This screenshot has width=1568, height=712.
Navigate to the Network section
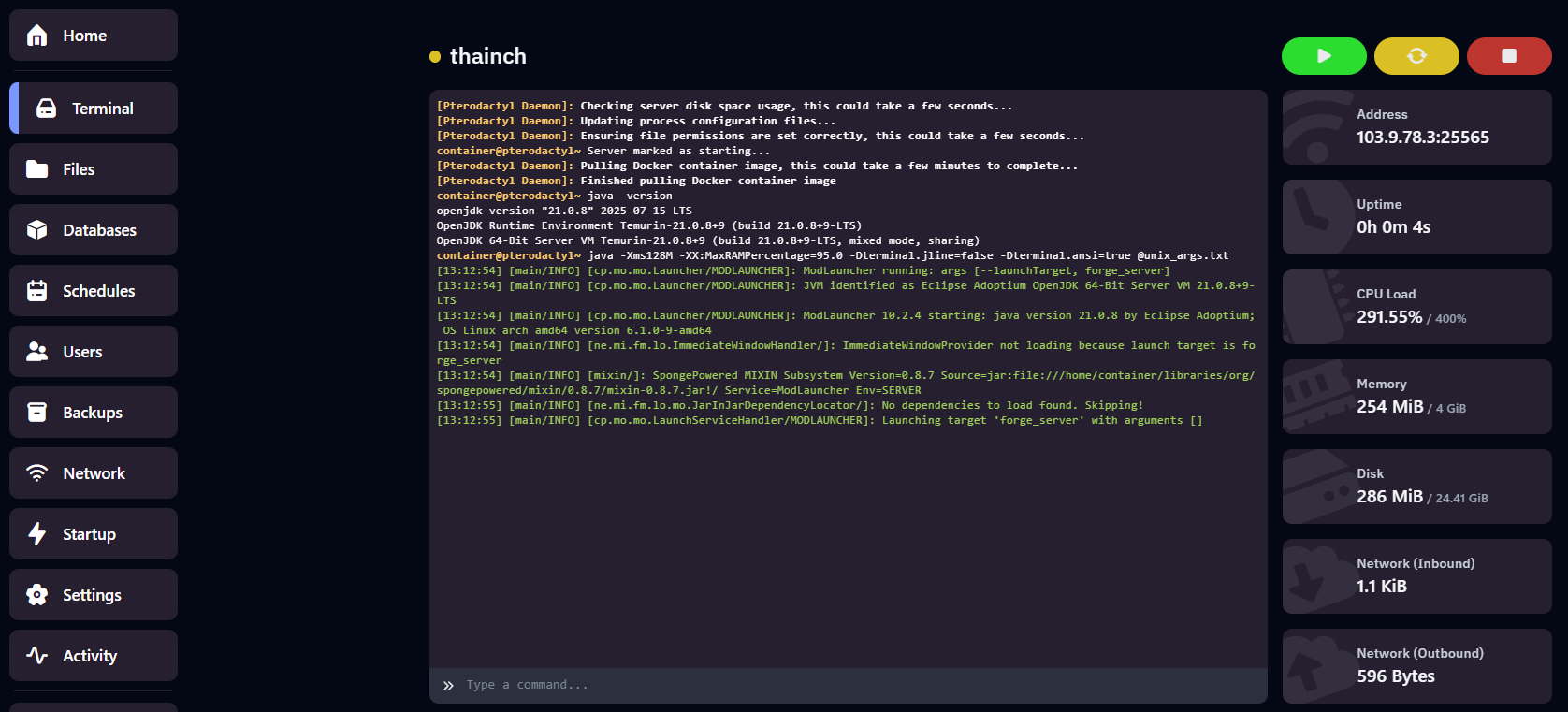[x=93, y=473]
